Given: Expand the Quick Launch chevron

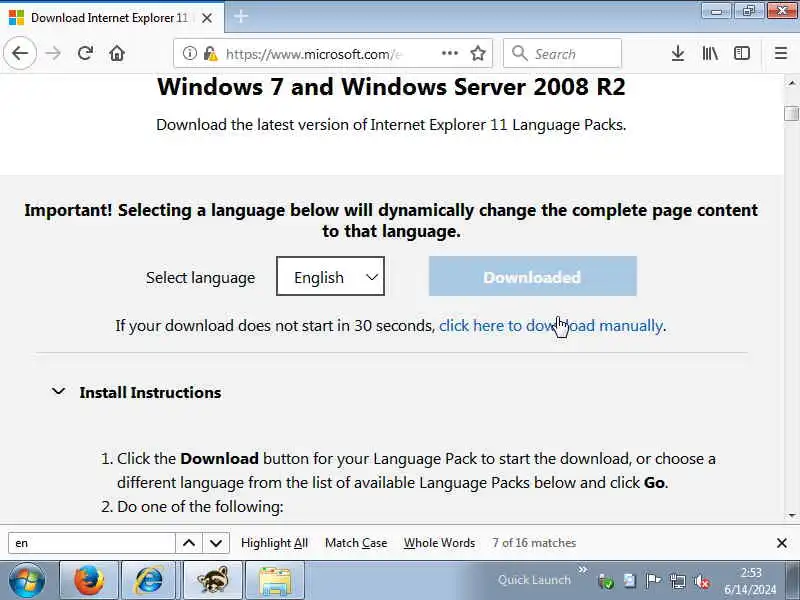Looking at the screenshot, I should (x=582, y=569).
